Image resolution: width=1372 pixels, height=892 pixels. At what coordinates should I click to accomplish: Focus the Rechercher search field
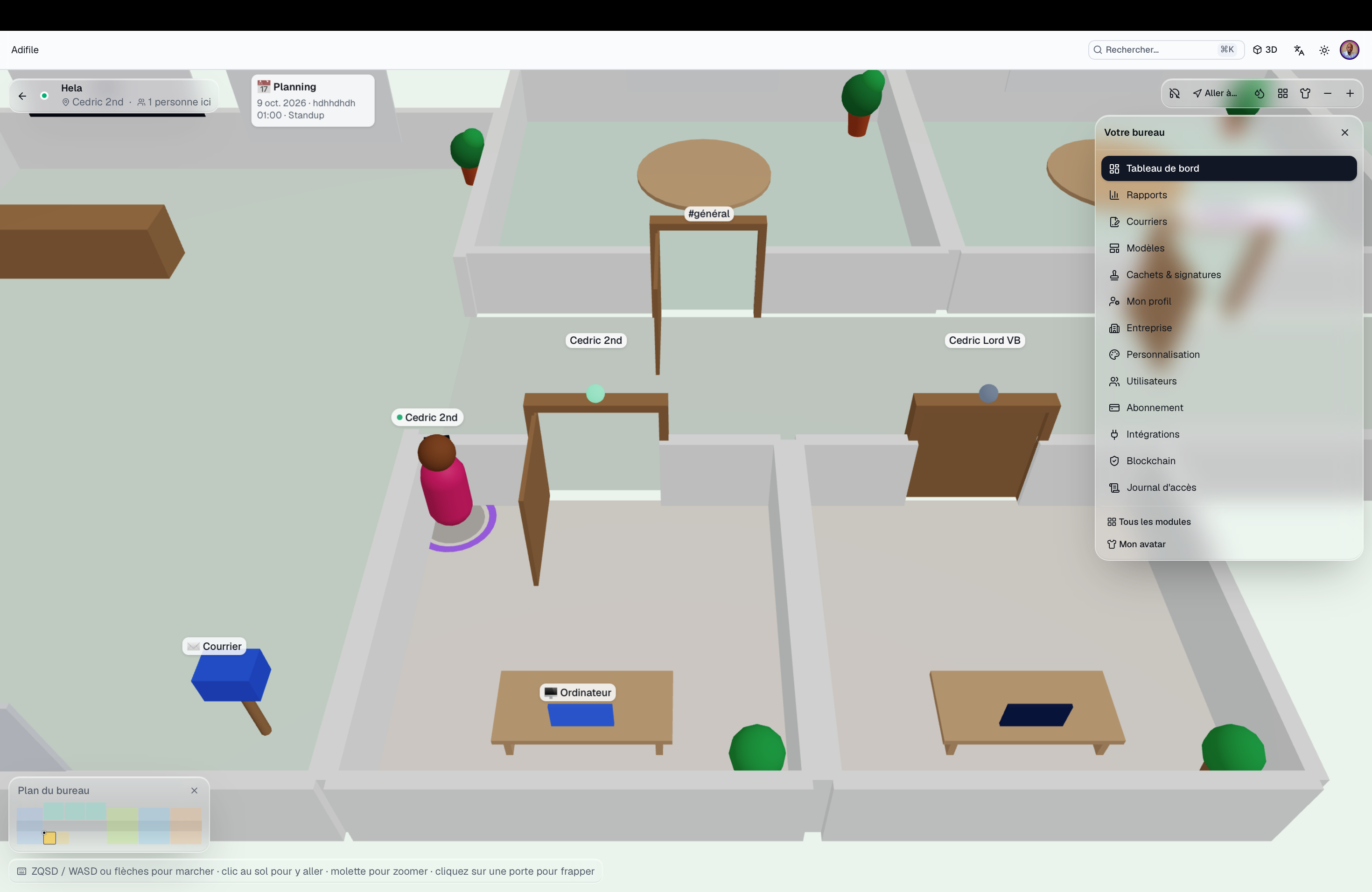point(1166,49)
